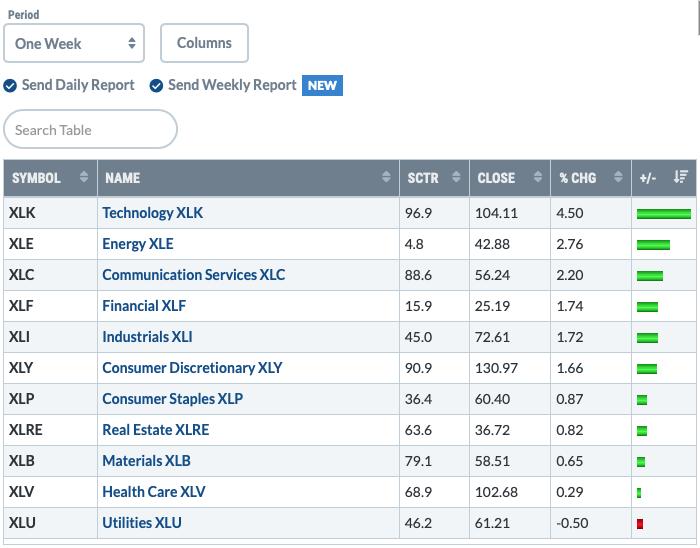Screen dimensions: 700x548
Task: Open Energy XLE link
Action: pyautogui.click(x=138, y=244)
